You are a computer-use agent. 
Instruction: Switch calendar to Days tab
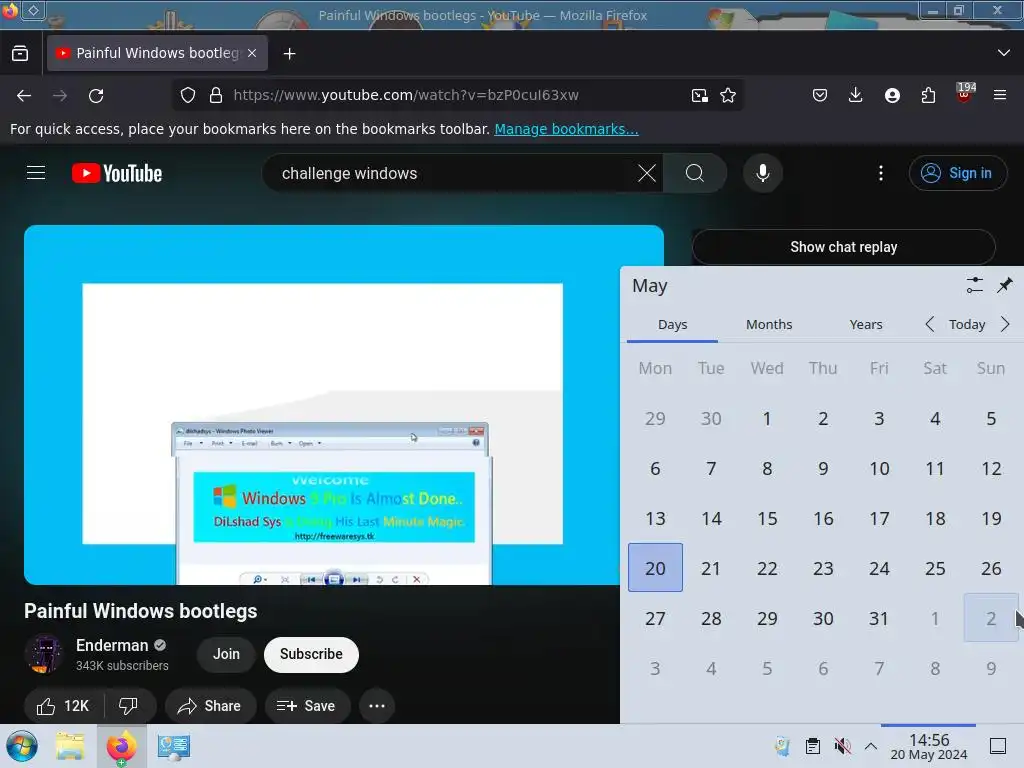pyautogui.click(x=672, y=325)
